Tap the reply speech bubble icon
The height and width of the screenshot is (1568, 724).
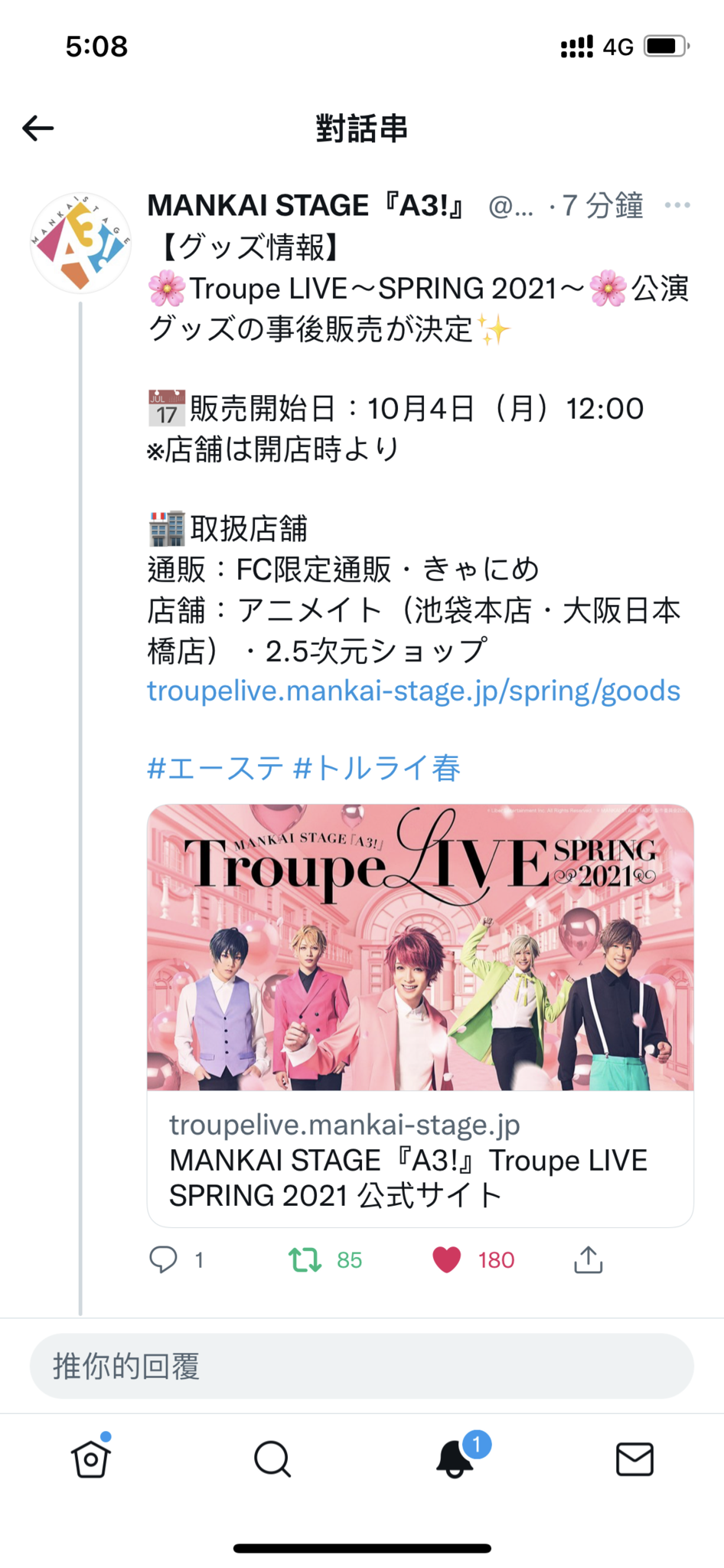click(163, 1259)
